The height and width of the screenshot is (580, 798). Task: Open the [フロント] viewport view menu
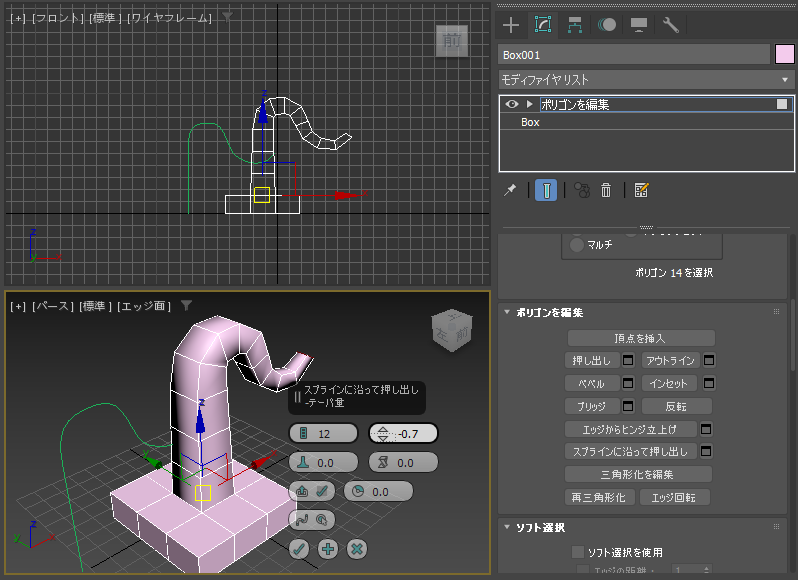[58, 18]
